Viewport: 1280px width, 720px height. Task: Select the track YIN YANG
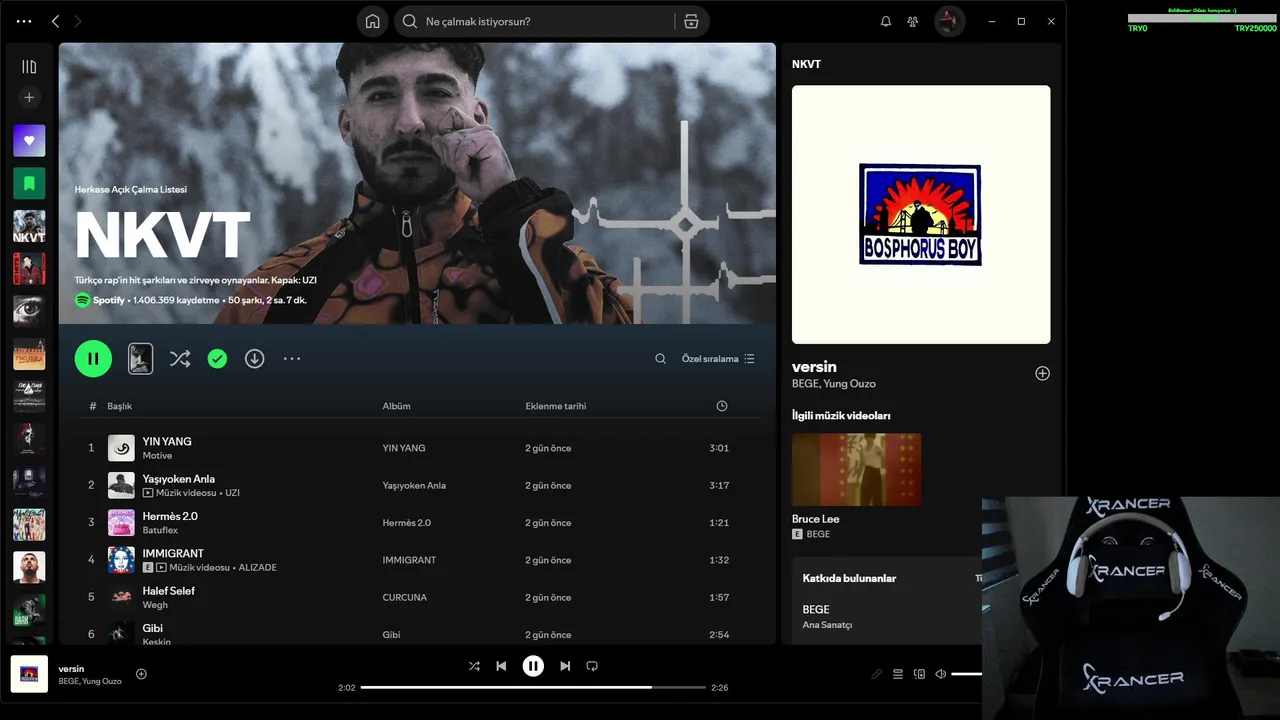tap(167, 441)
